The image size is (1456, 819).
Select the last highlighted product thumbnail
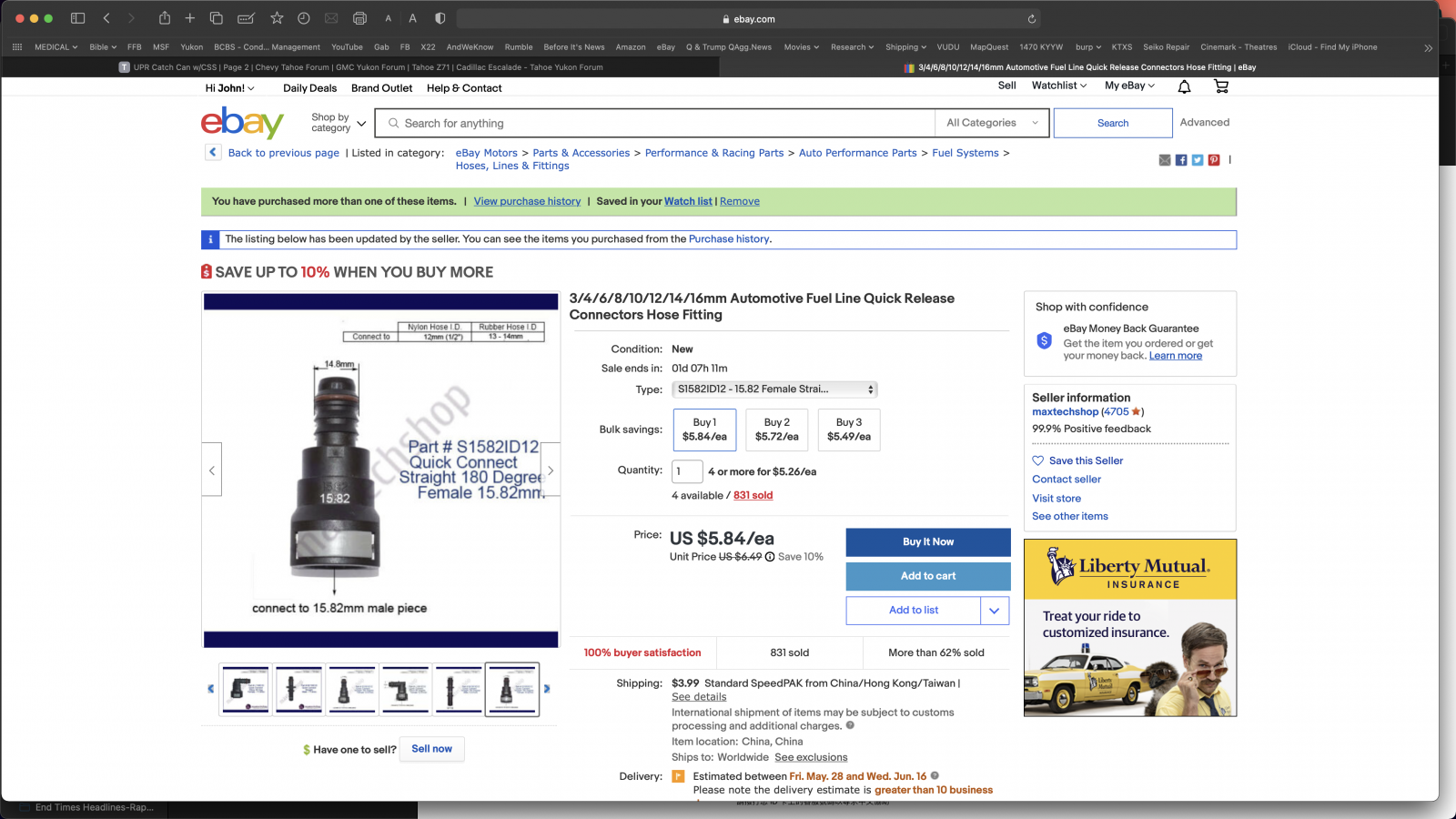(512, 690)
